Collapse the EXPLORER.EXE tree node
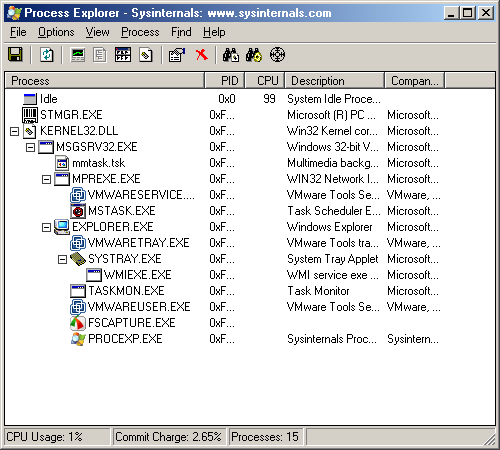 (46, 227)
